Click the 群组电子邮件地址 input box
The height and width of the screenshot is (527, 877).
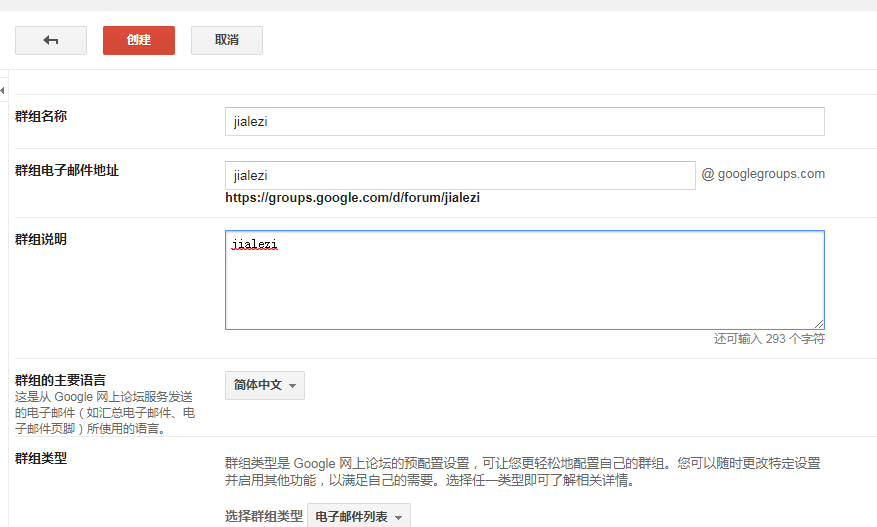click(x=460, y=175)
